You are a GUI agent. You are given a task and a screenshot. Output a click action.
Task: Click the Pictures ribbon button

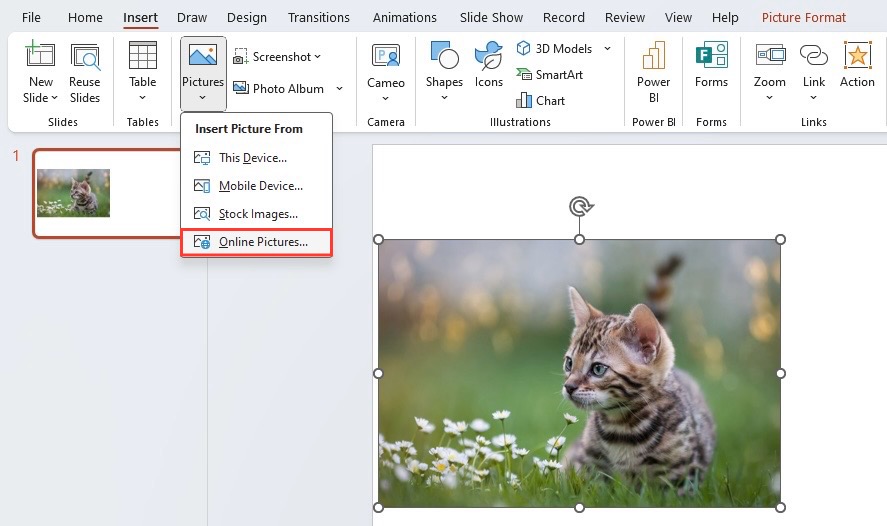203,72
